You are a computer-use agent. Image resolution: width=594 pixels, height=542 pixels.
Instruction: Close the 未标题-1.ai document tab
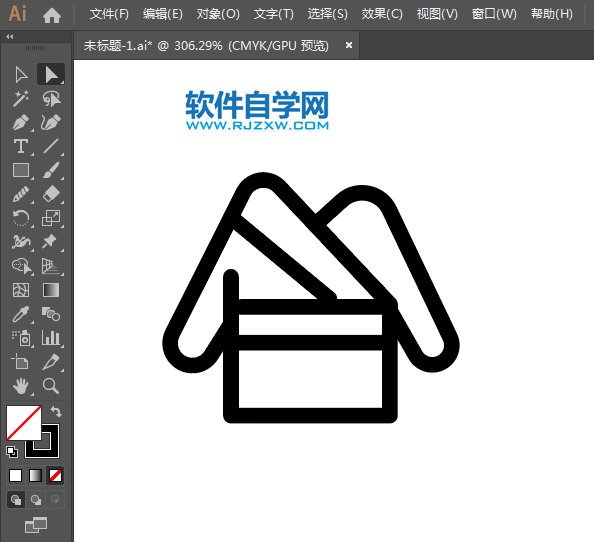(x=349, y=45)
